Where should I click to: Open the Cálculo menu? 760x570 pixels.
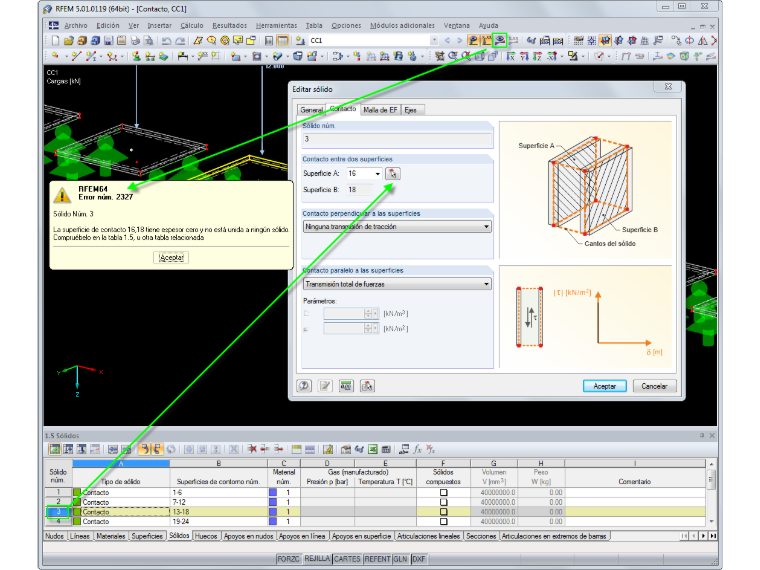point(191,26)
